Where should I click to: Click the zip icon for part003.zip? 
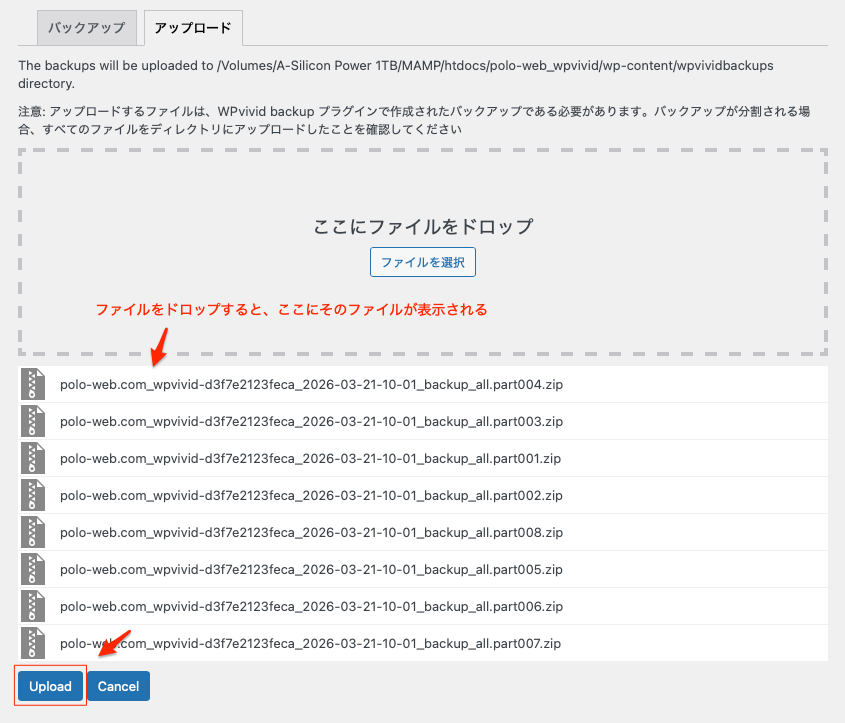(x=34, y=421)
